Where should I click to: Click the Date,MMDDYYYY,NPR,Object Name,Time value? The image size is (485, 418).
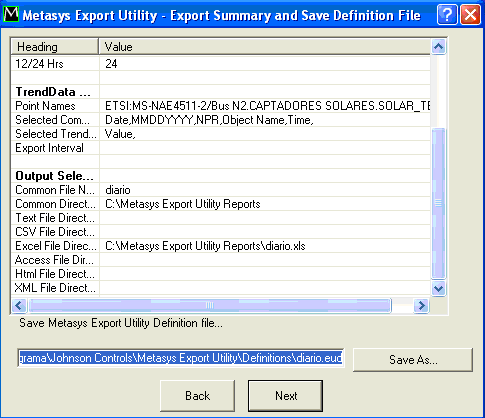[209, 120]
